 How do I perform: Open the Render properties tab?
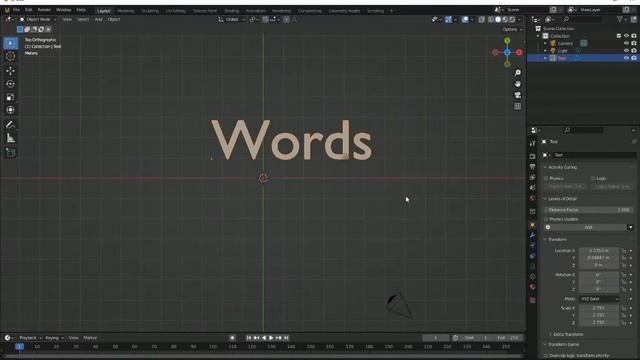(x=532, y=156)
